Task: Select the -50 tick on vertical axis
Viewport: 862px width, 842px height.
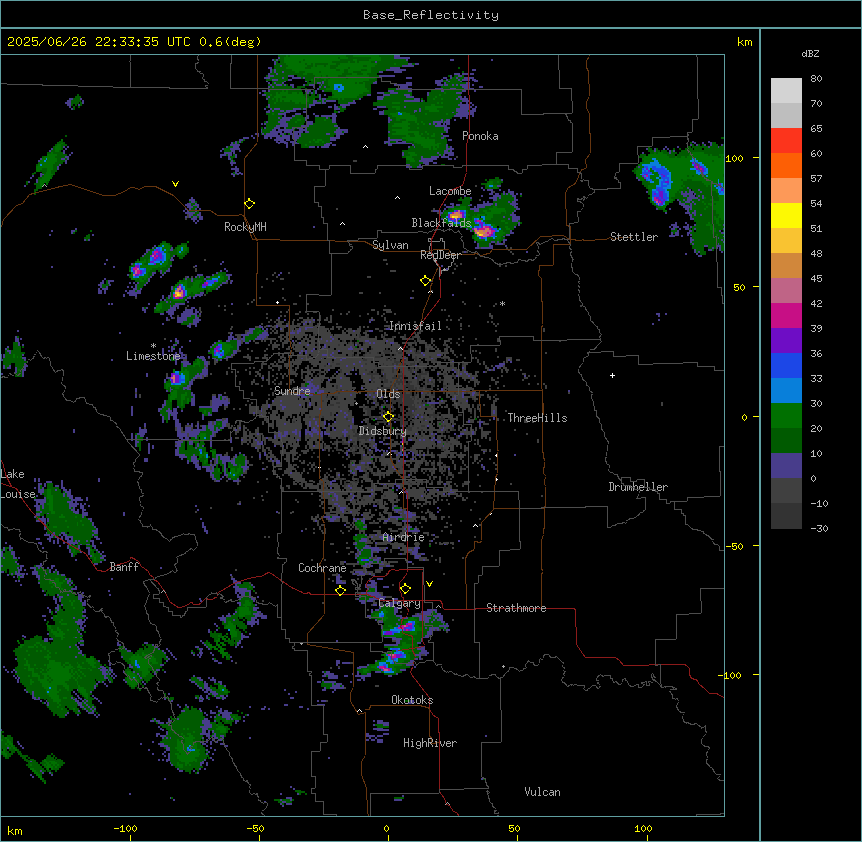Action: 734,546
